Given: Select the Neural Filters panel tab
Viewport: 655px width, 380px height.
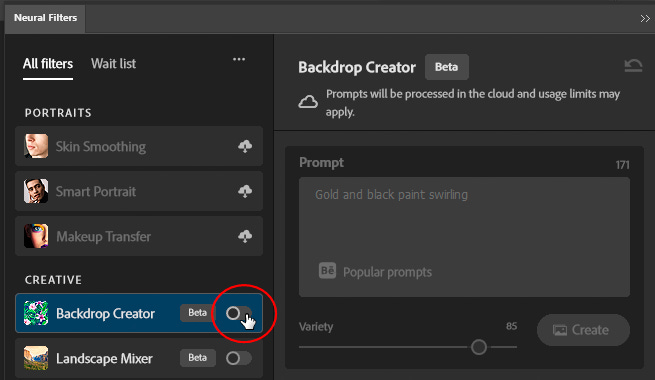Looking at the screenshot, I should pyautogui.click(x=45, y=18).
